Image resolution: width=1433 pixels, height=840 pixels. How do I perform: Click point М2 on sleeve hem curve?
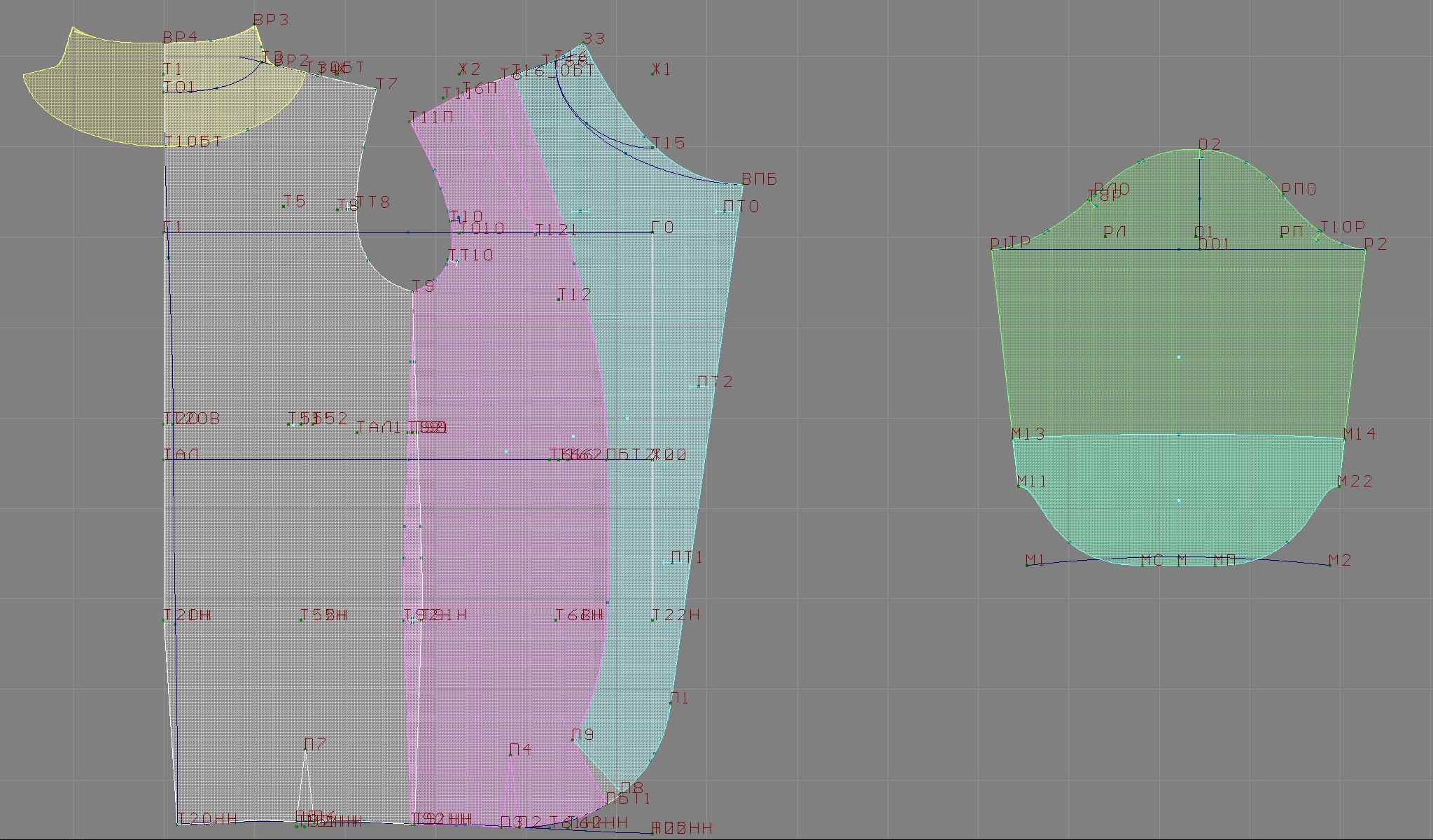[1329, 565]
